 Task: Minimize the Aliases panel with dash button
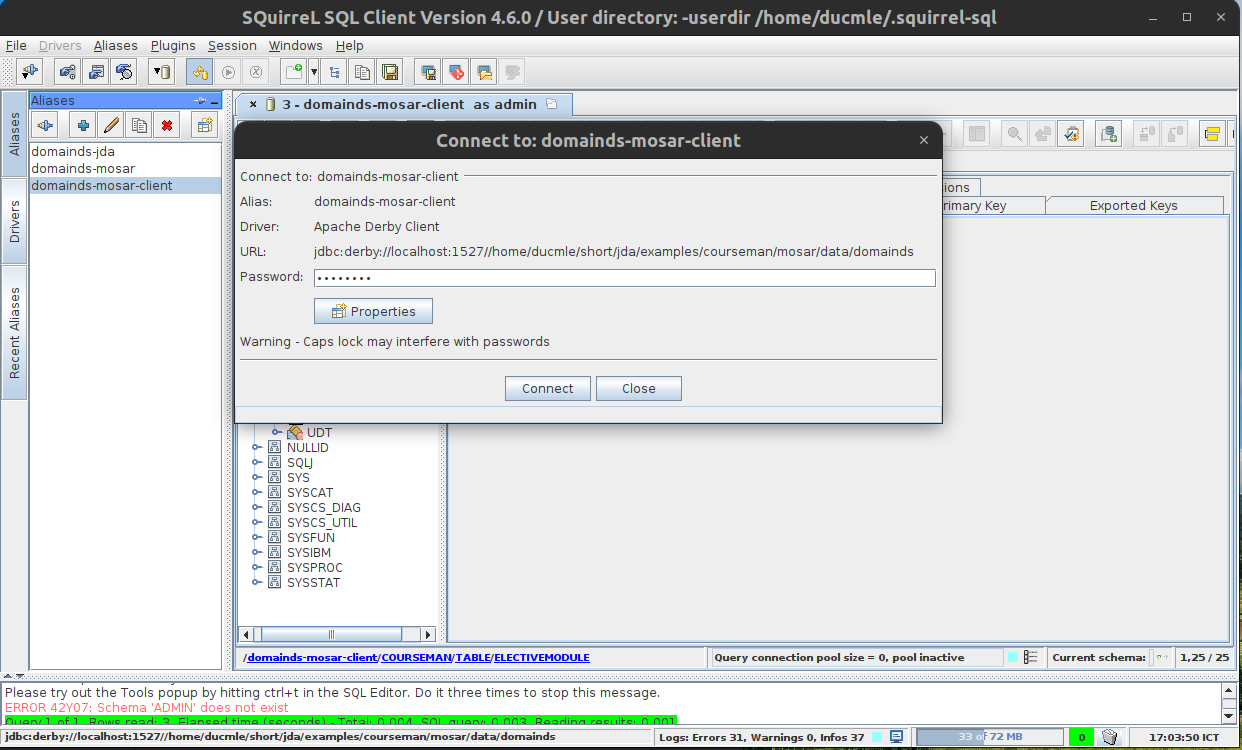[214, 101]
